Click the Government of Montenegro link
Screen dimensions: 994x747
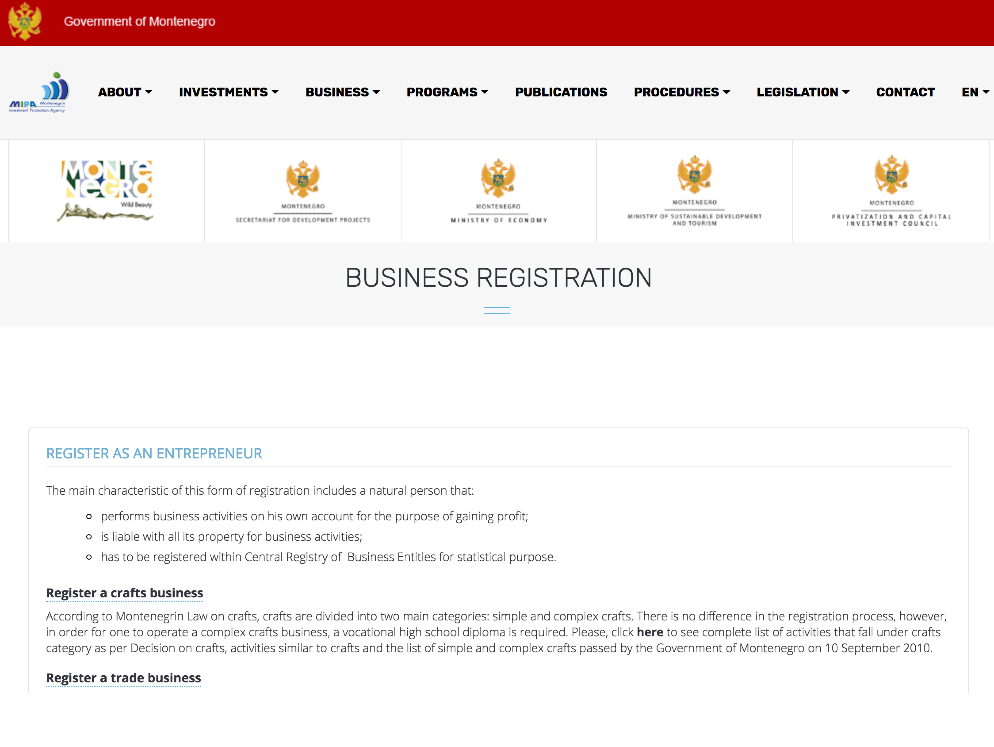click(x=139, y=22)
